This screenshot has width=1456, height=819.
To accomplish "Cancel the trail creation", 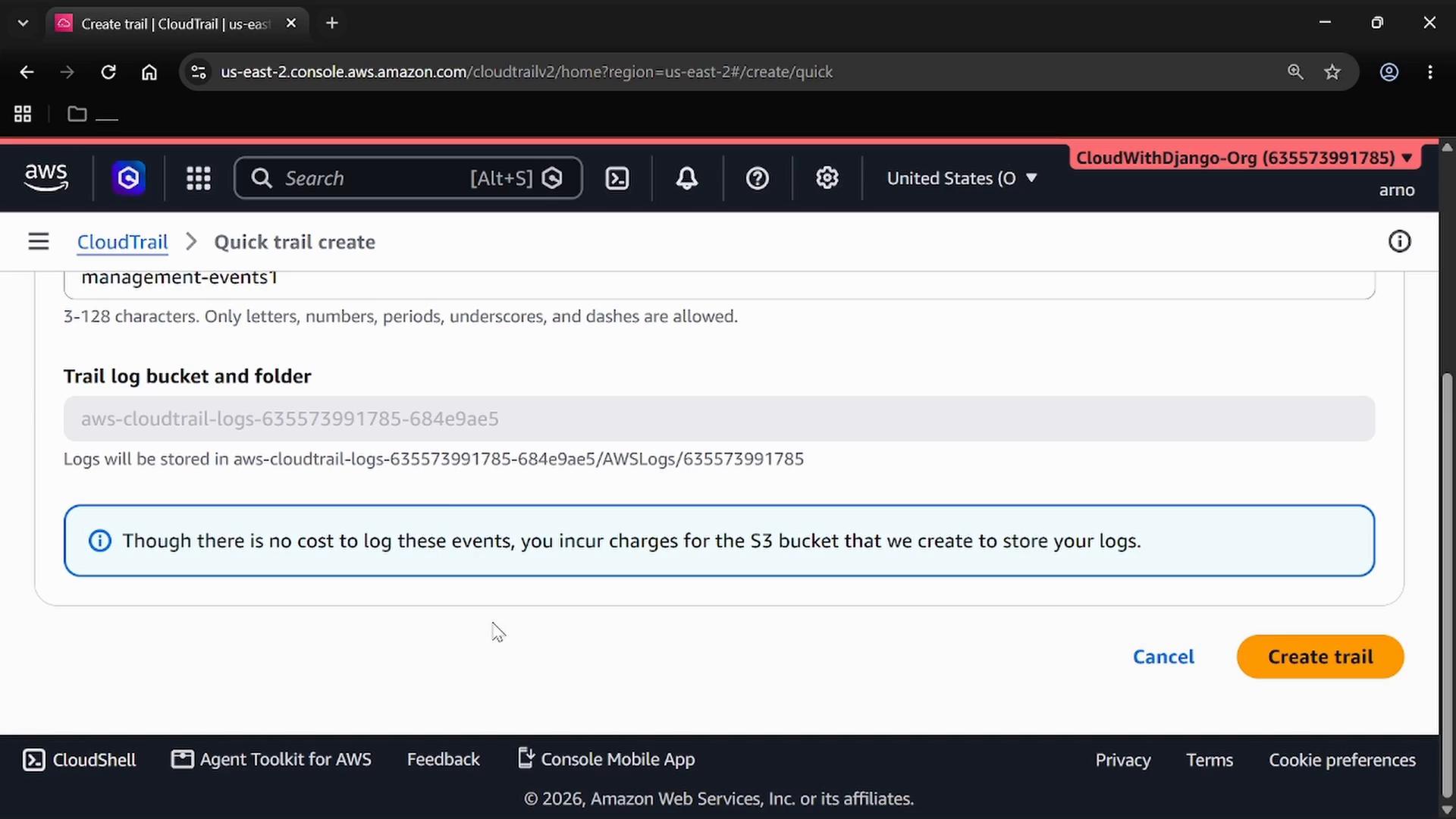I will coord(1163,657).
